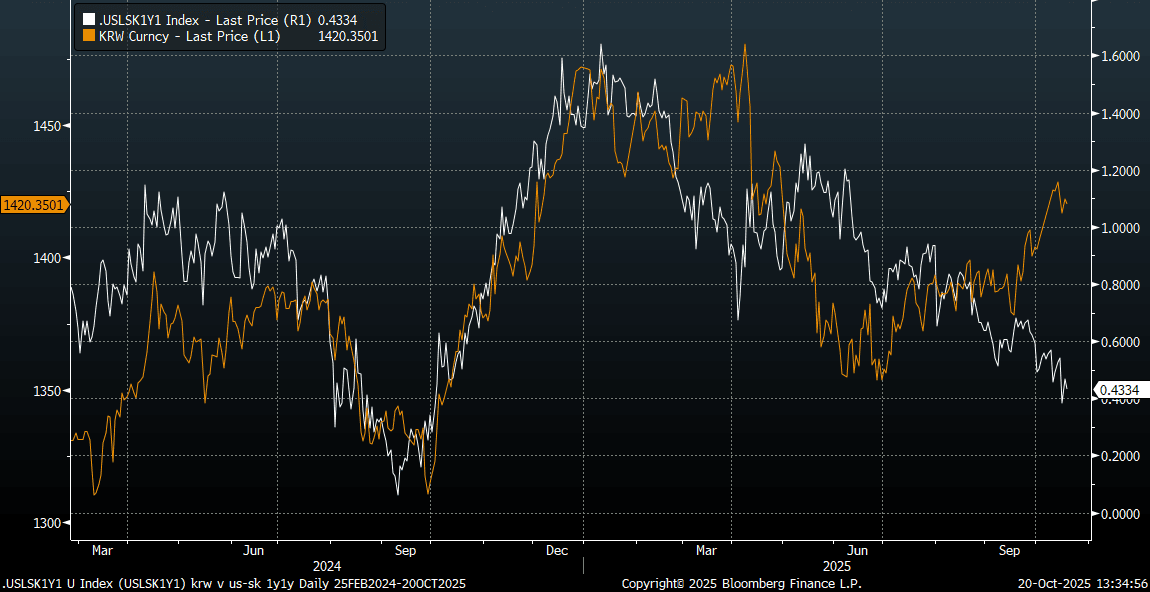The image size is (1150, 592).
Task: Click the white .USLSK1Y1 Index legend swatch
Action: click(x=89, y=19)
